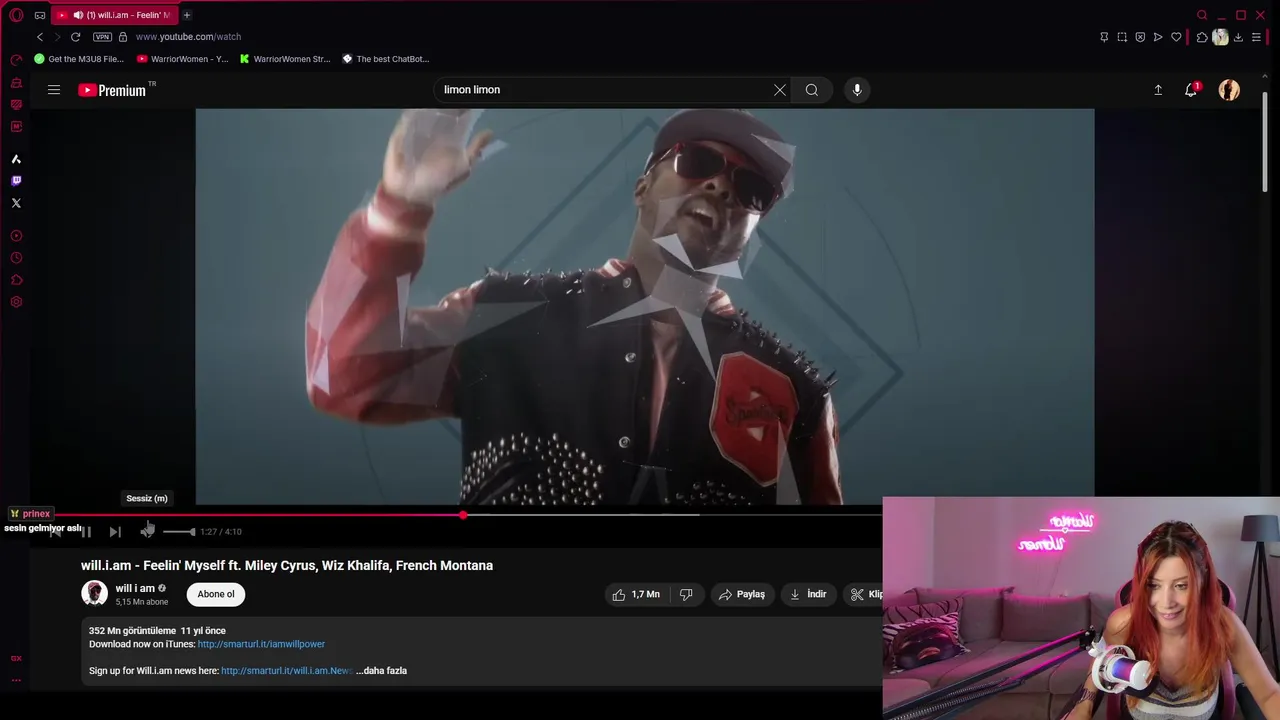Open the YouTube notifications bell

[1191, 90]
